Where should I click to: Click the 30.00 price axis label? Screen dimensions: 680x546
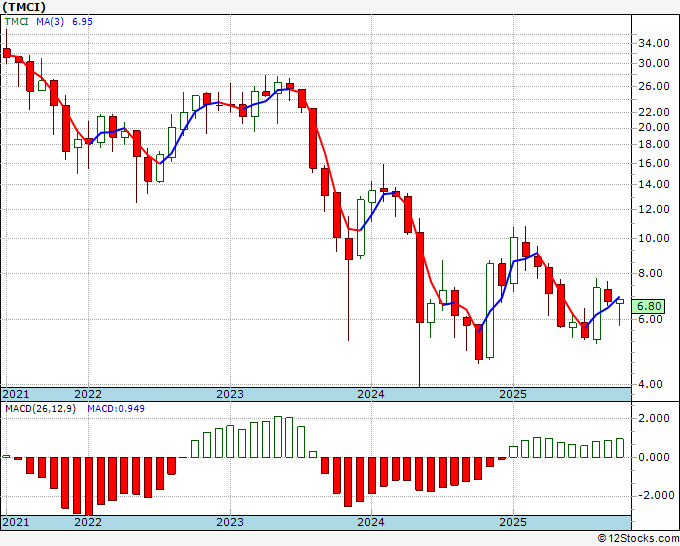click(654, 63)
